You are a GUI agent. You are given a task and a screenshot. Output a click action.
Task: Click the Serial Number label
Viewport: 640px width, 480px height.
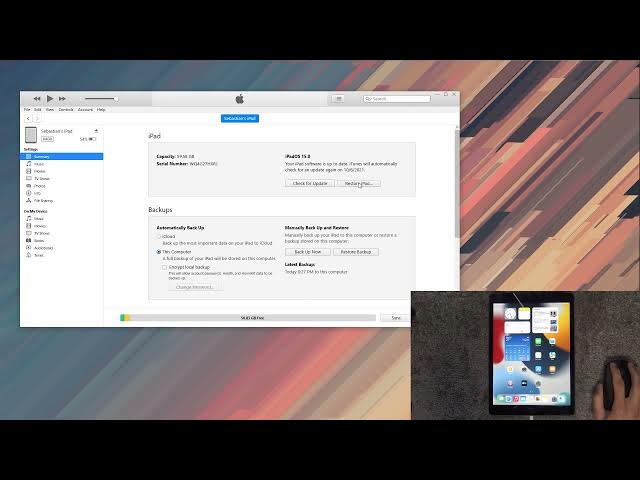tap(172, 164)
